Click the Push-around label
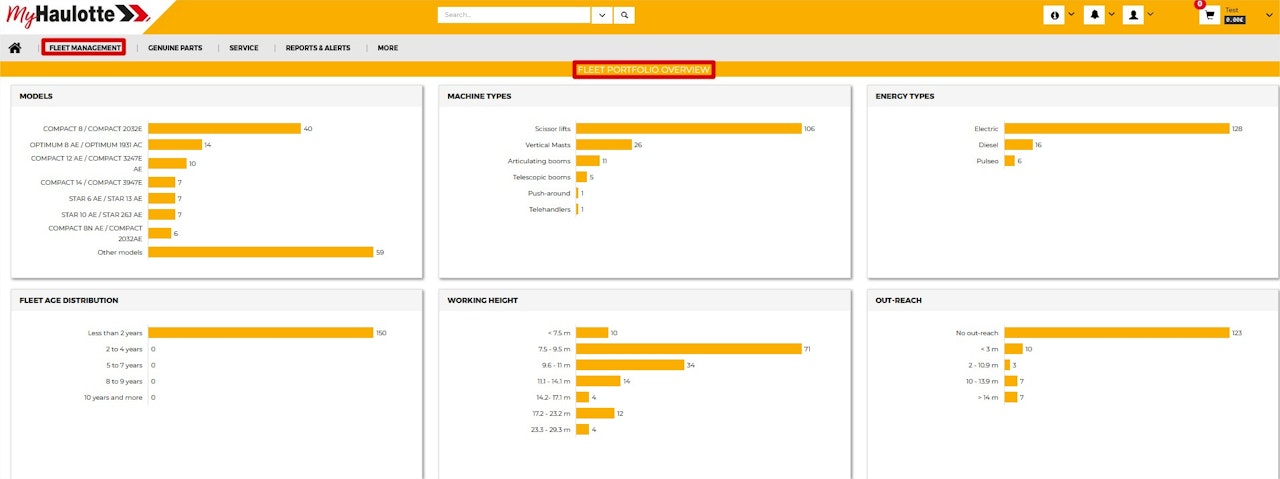Screen dimensions: 1280x479 coord(549,193)
